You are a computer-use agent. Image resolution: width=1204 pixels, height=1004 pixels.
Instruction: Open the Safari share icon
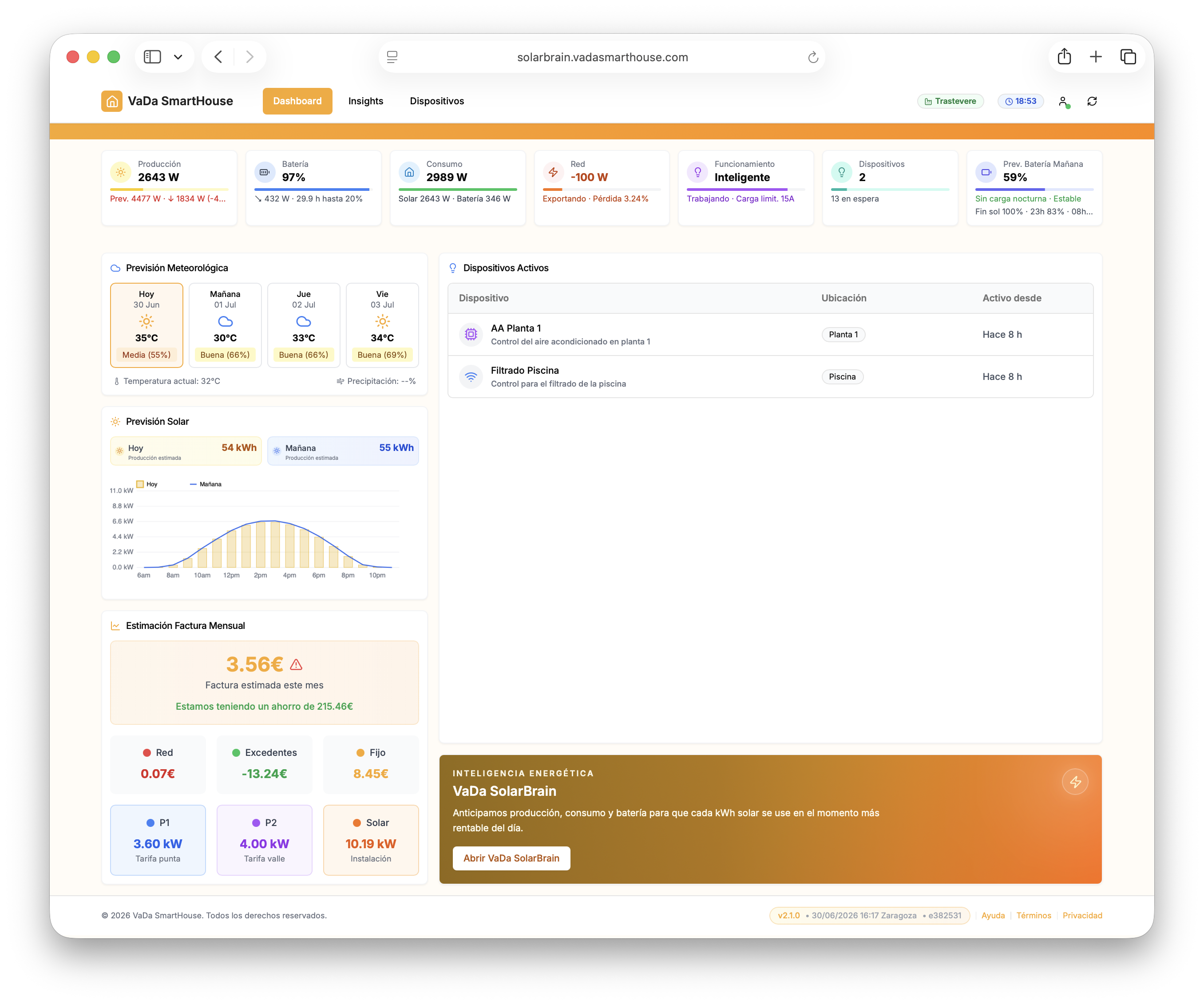(x=1064, y=56)
